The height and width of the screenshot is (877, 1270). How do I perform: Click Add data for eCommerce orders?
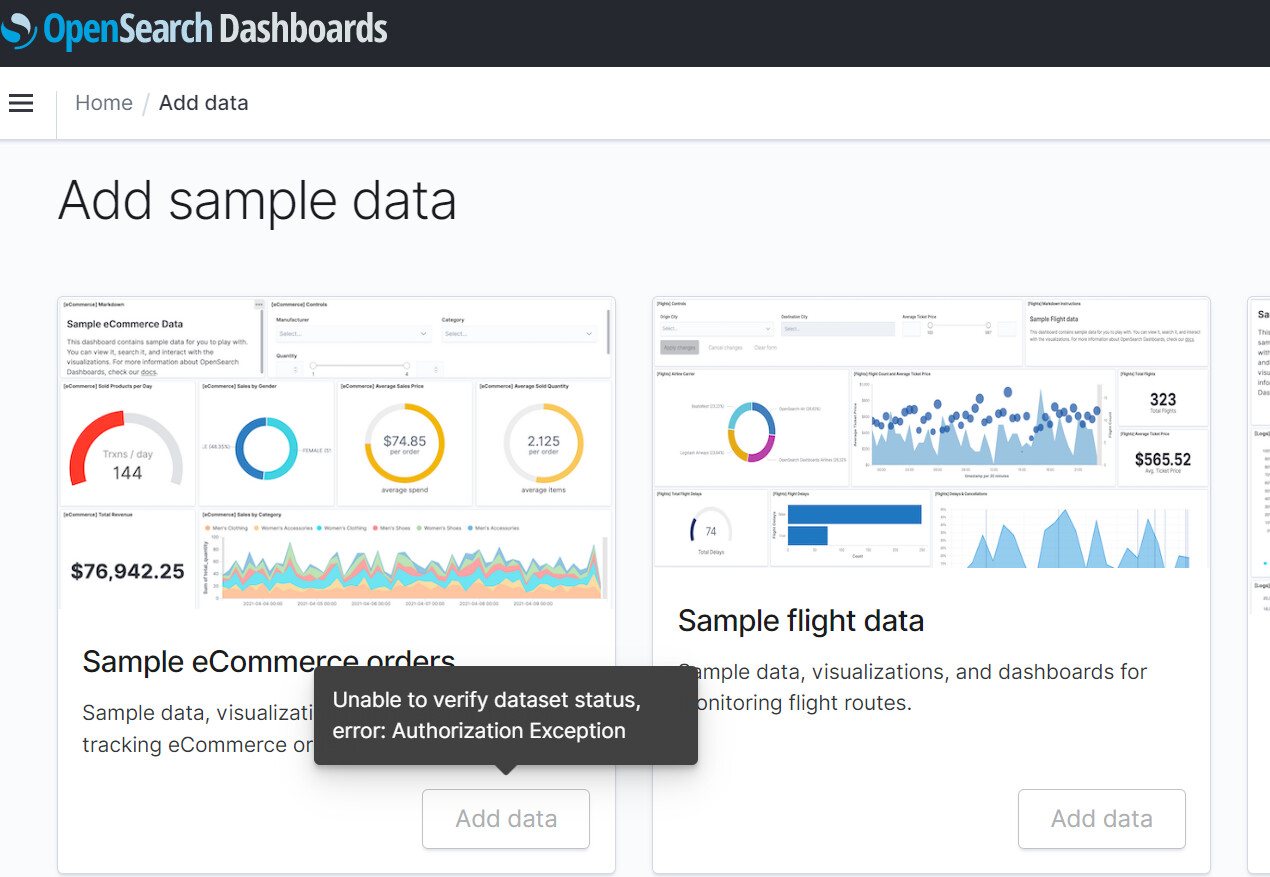tap(506, 819)
